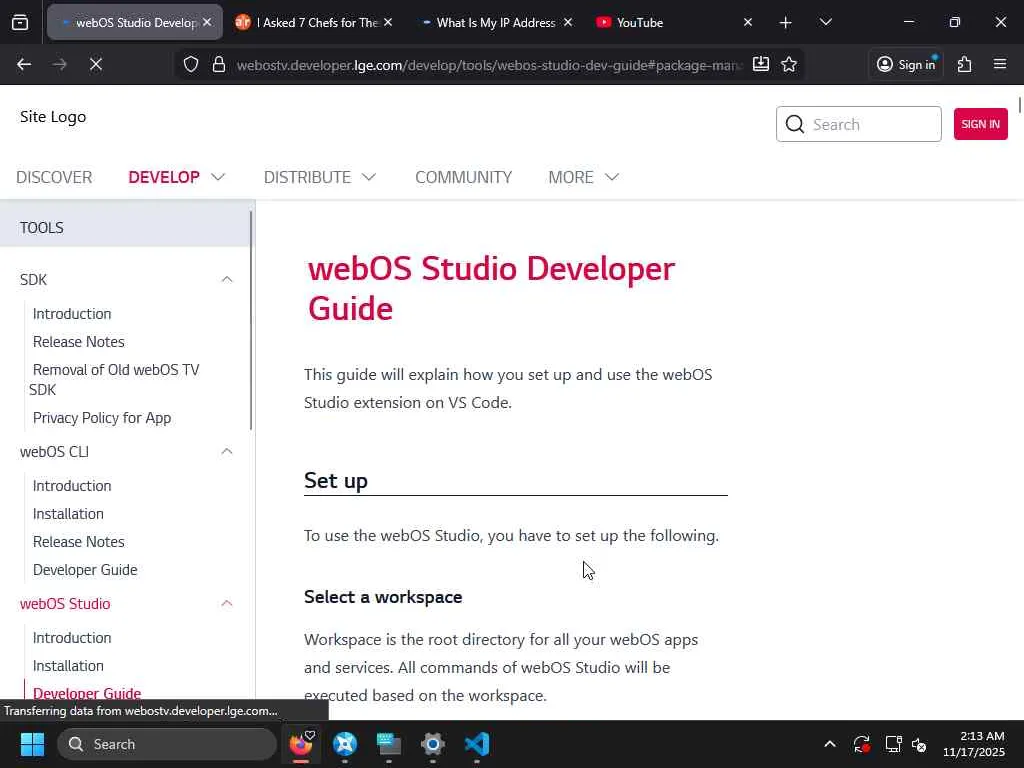Click the 'Set up' section heading
Screen dimensions: 1024x768
point(336,481)
